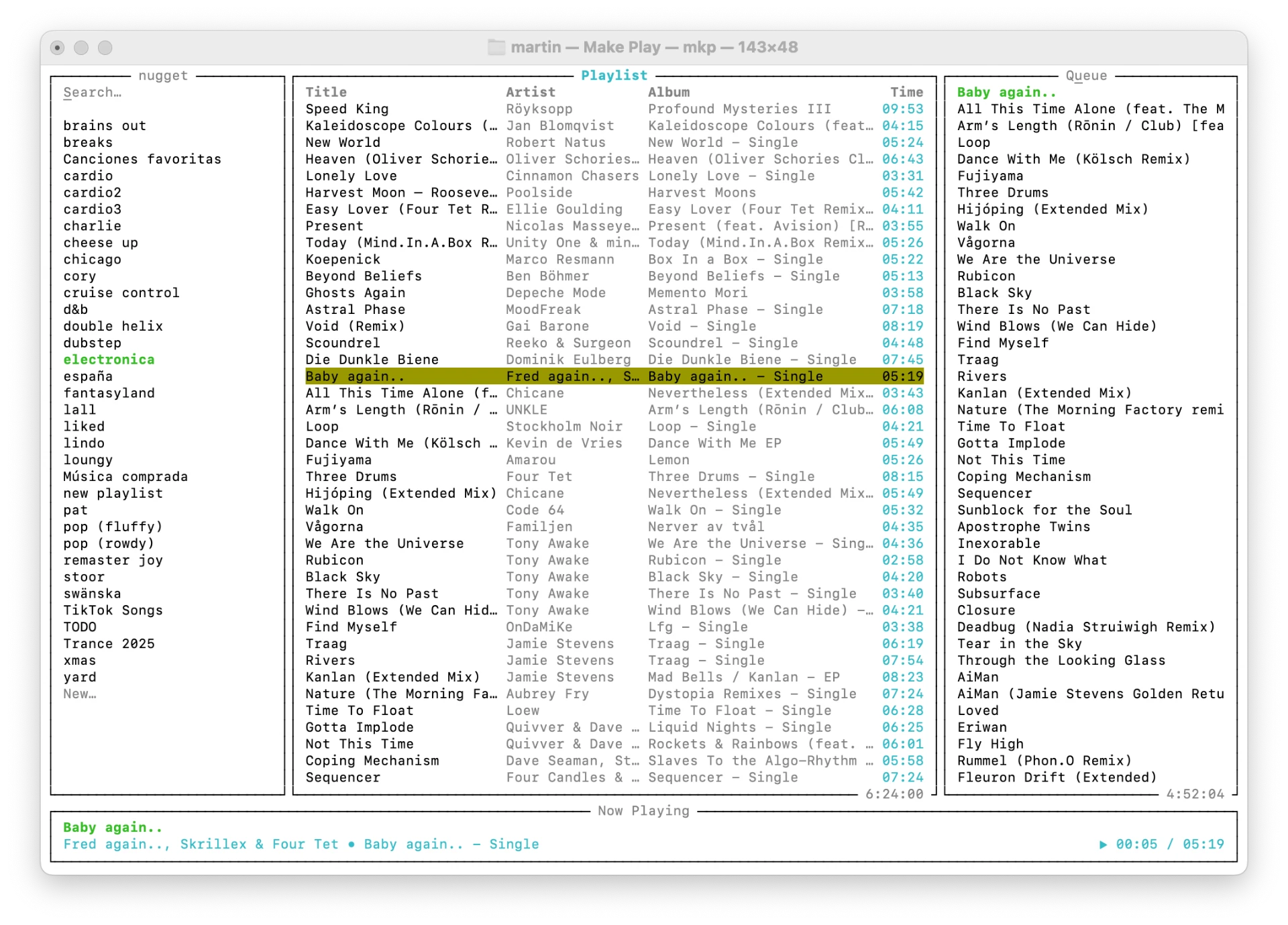Select 'Koepenick' track row
This screenshot has height=925, width=1288.
point(614,260)
